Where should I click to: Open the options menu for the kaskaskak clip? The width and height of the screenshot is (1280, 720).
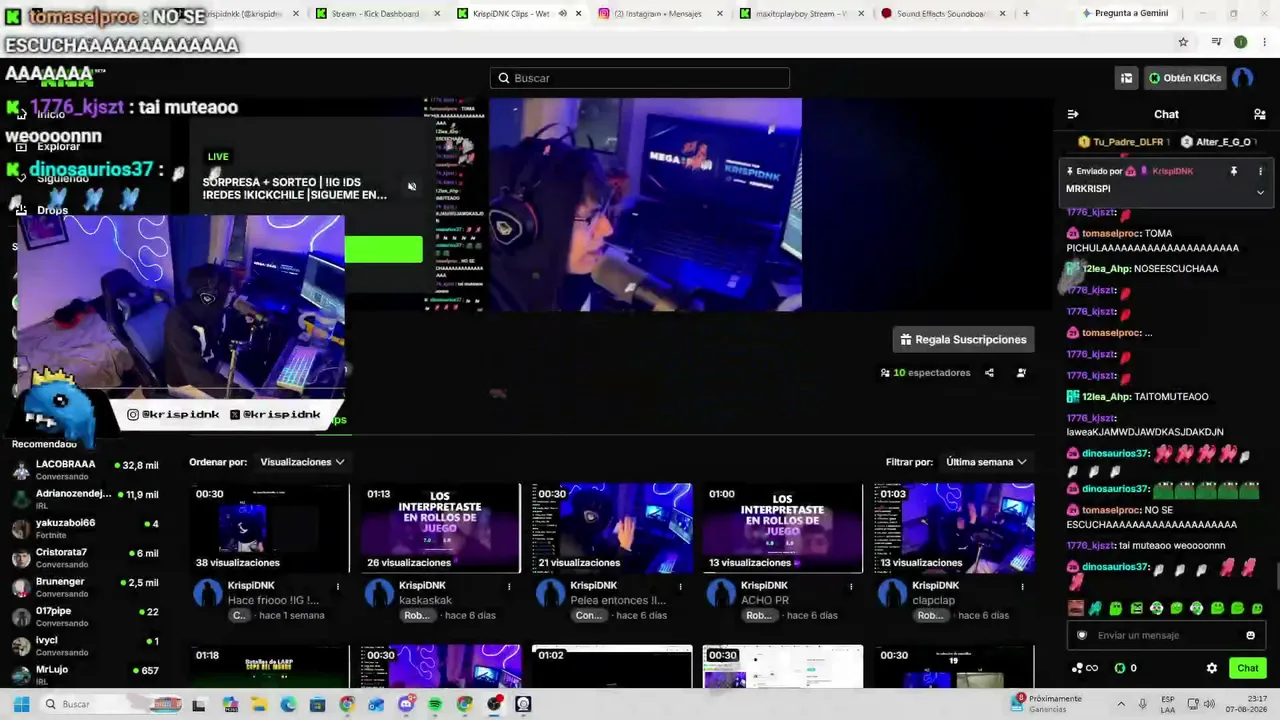(509, 586)
